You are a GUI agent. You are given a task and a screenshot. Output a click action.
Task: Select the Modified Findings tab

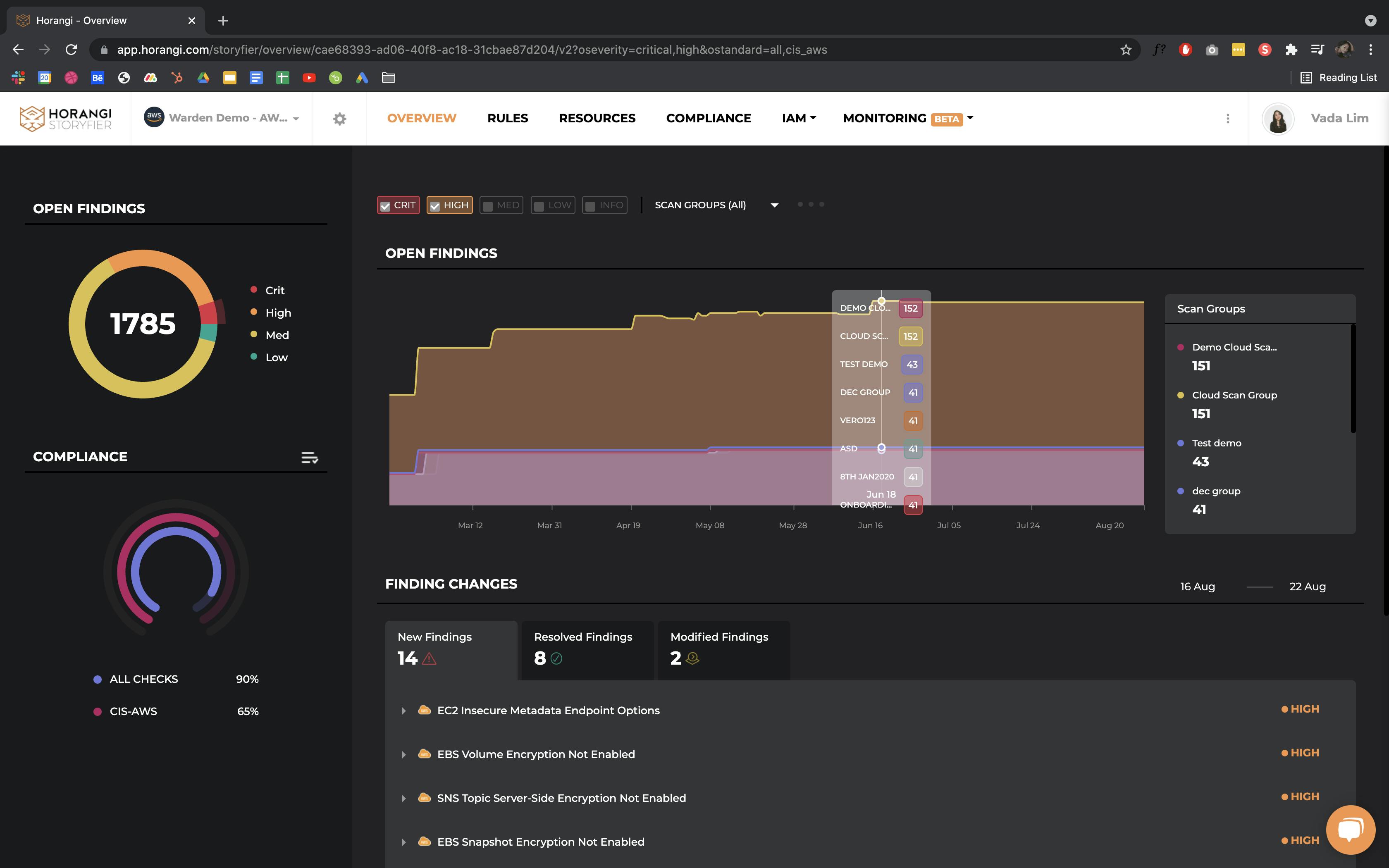[x=724, y=651]
